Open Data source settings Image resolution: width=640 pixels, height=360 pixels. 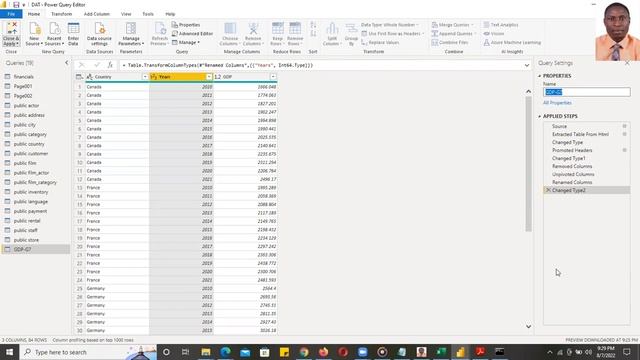pyautogui.click(x=99, y=33)
